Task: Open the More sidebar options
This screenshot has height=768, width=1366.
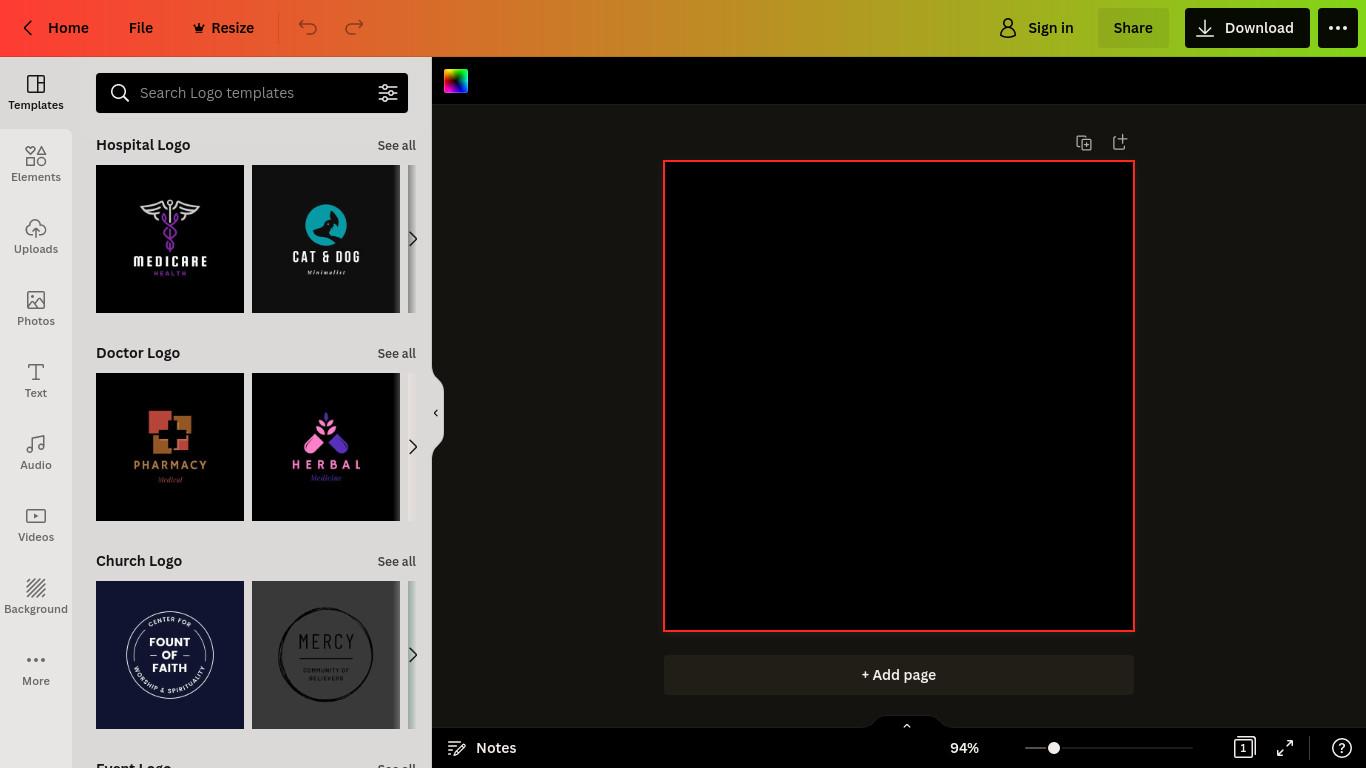Action: 36,669
